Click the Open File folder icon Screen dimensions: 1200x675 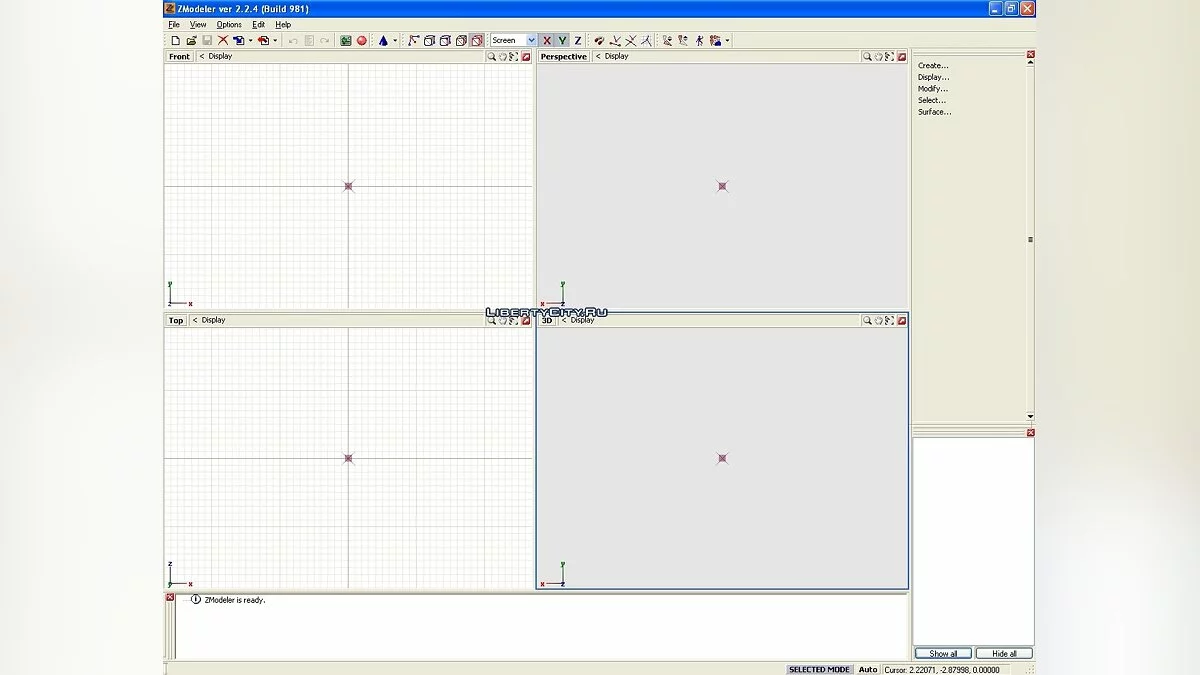[191, 40]
